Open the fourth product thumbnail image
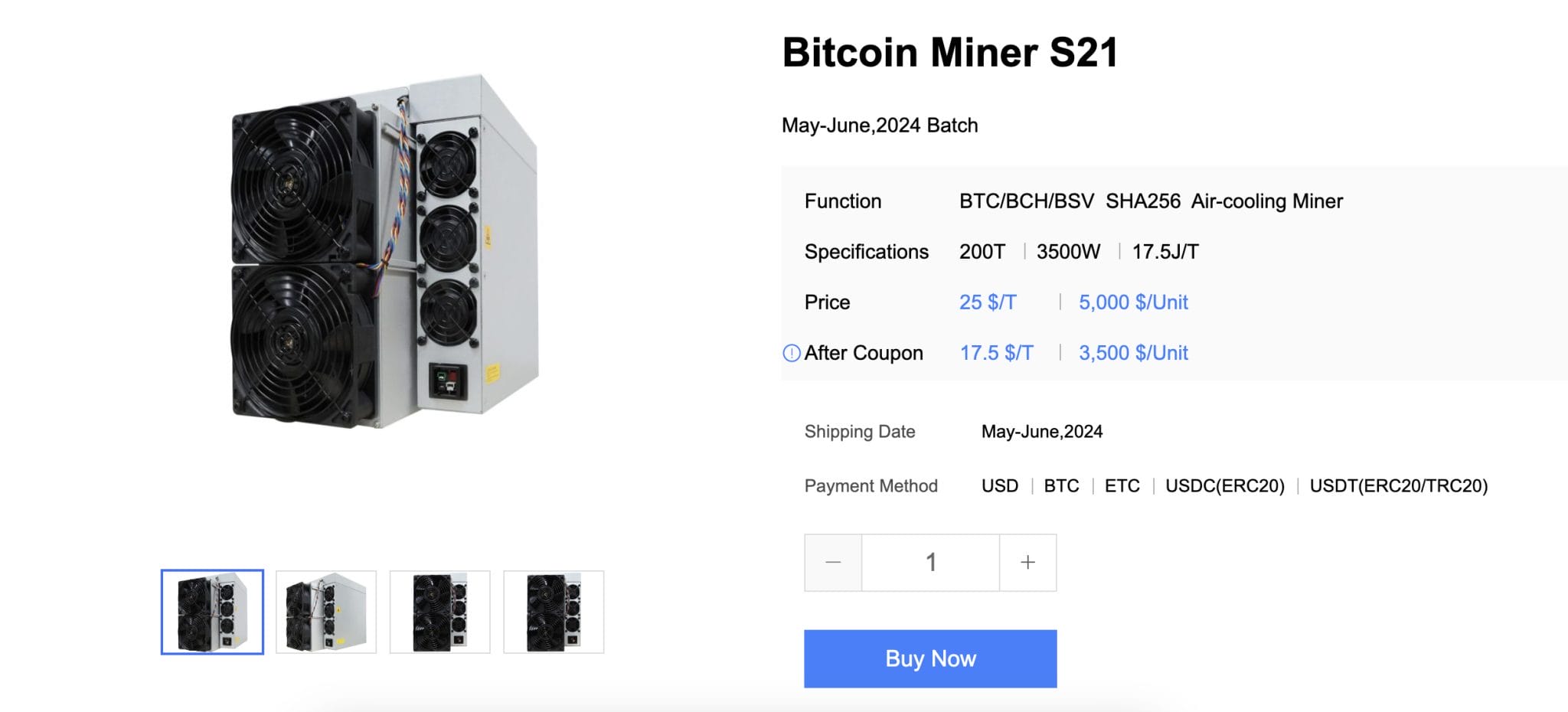 554,612
